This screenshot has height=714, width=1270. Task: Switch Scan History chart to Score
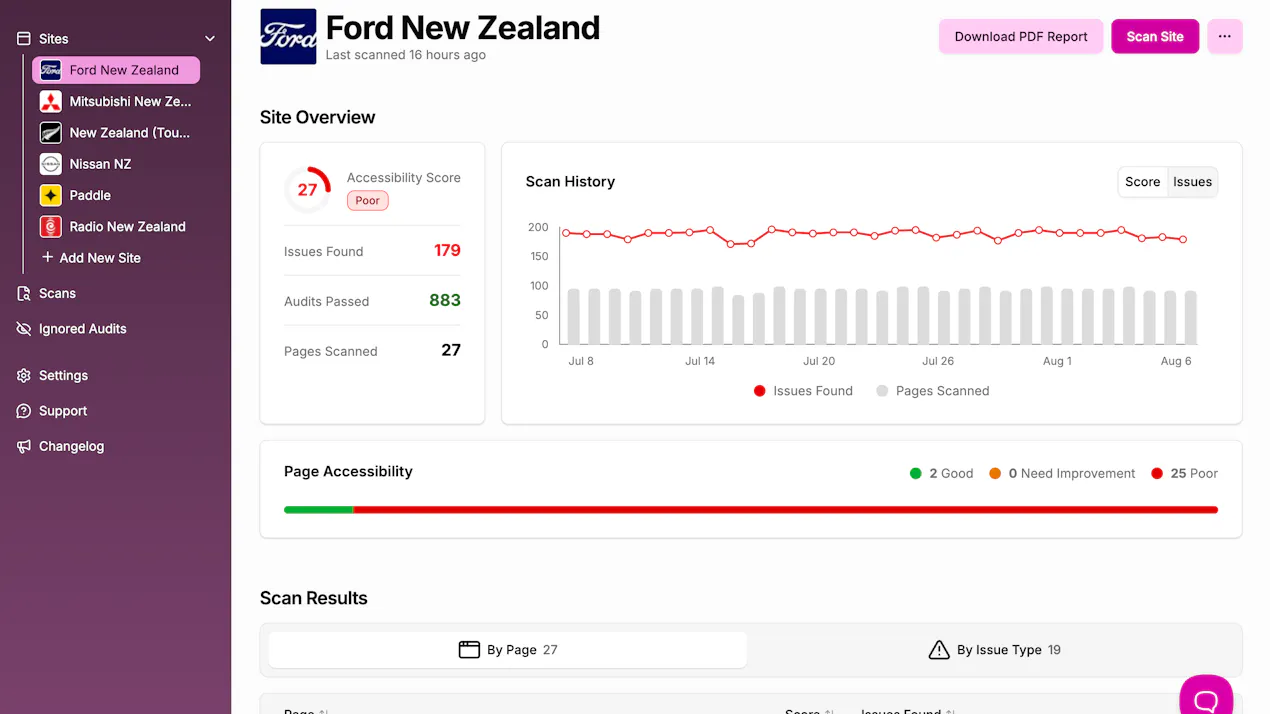1143,182
